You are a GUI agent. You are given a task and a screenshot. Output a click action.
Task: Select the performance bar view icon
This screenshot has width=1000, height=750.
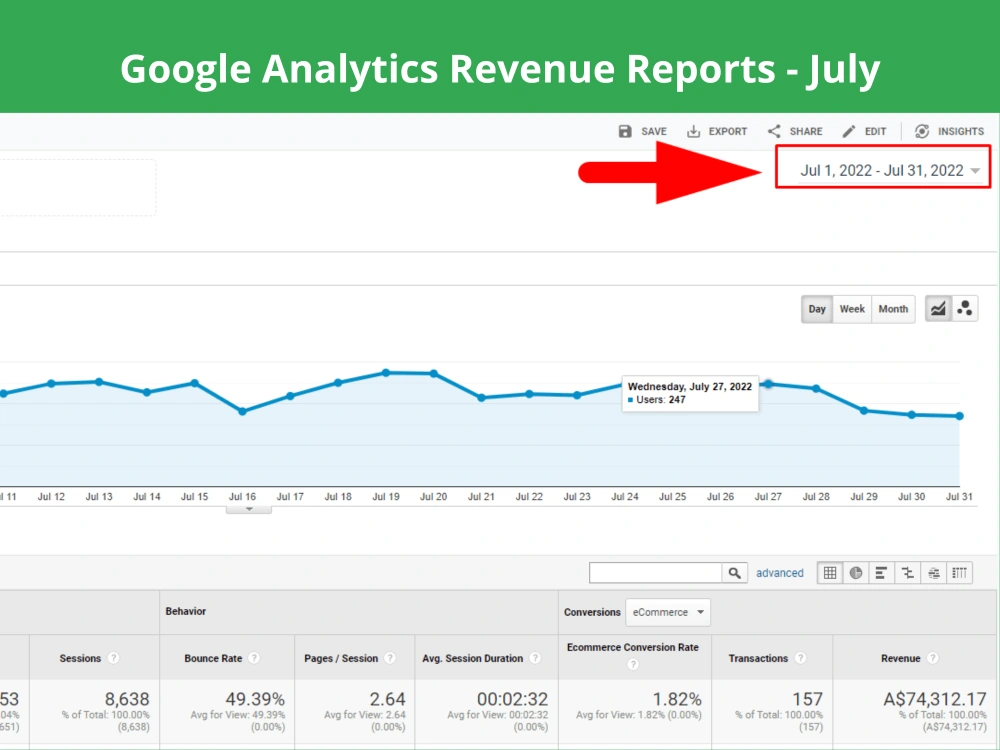(x=881, y=573)
